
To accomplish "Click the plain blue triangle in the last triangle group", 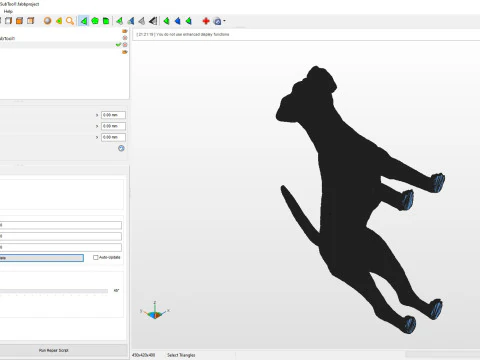I will point(177,21).
